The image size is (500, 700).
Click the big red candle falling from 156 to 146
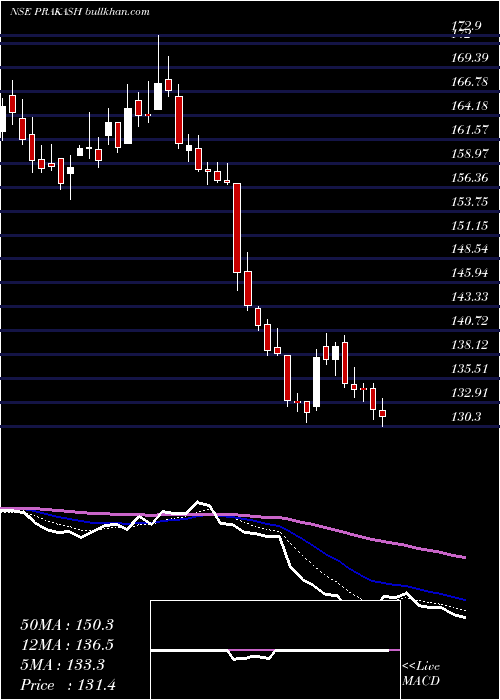[237, 228]
